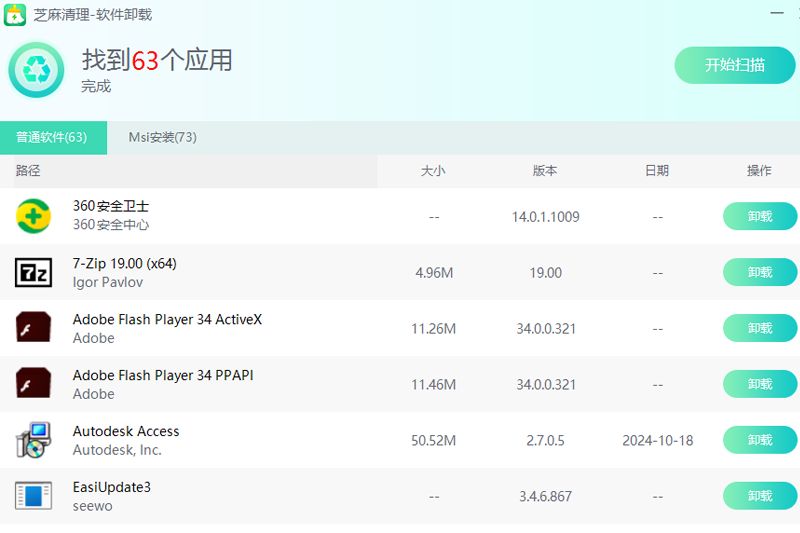
Task: Select the Adobe Flash Player ActiveX icon
Action: tap(33, 328)
